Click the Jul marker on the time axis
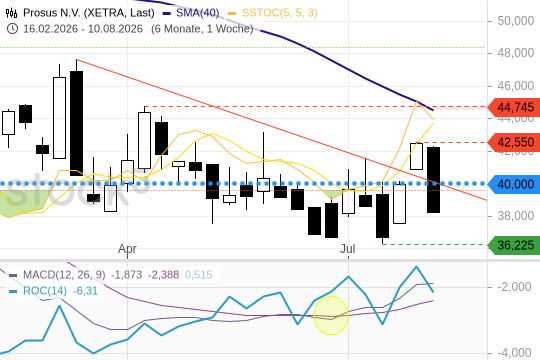The width and height of the screenshot is (540, 360). [x=348, y=249]
